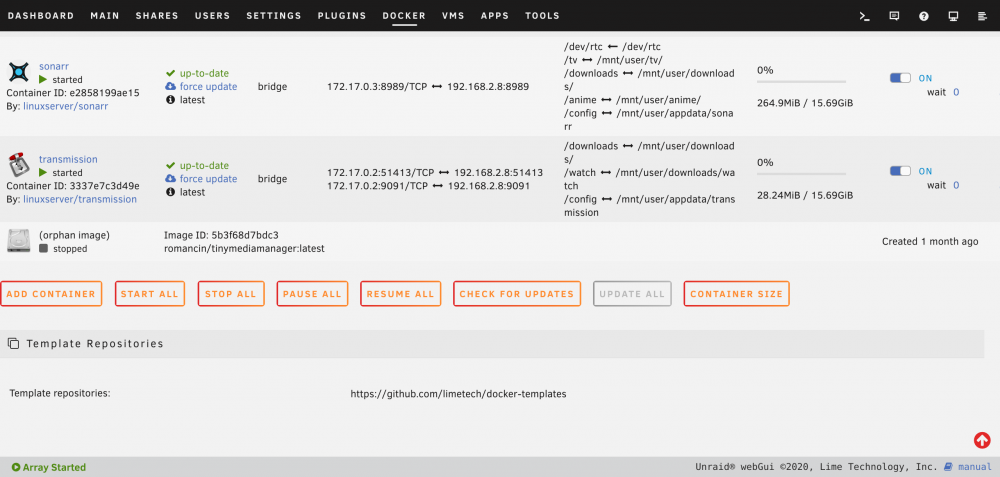Viewport: 1000px width, 477px height.
Task: Select the Docker tab
Action: [x=404, y=16]
